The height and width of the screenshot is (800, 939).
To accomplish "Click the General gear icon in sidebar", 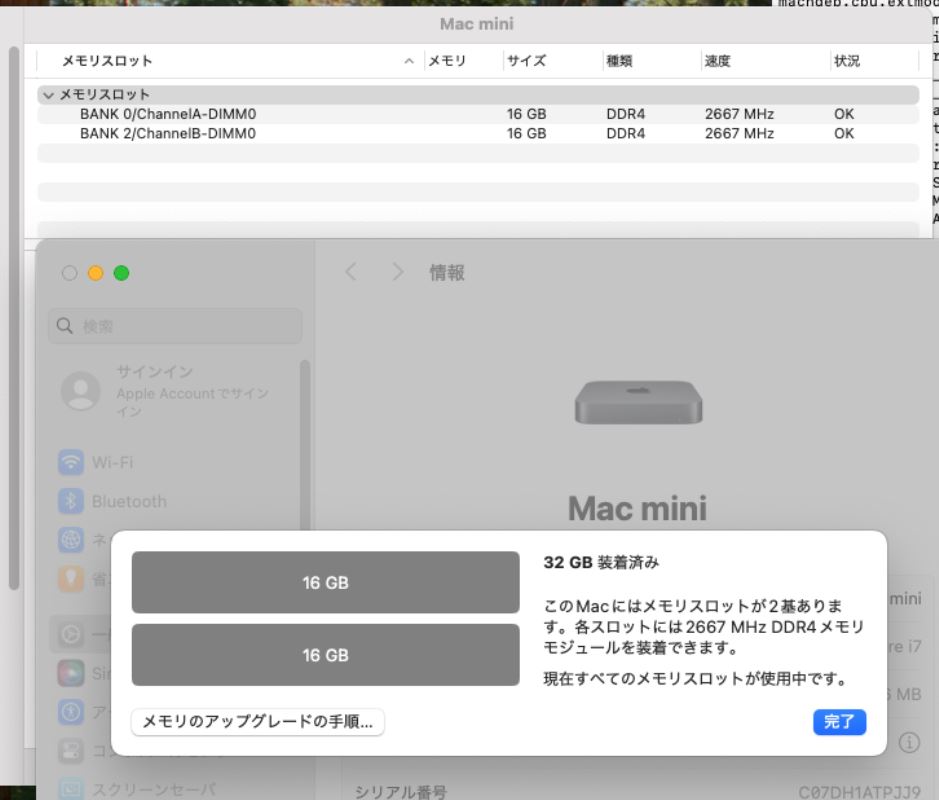I will tap(71, 634).
